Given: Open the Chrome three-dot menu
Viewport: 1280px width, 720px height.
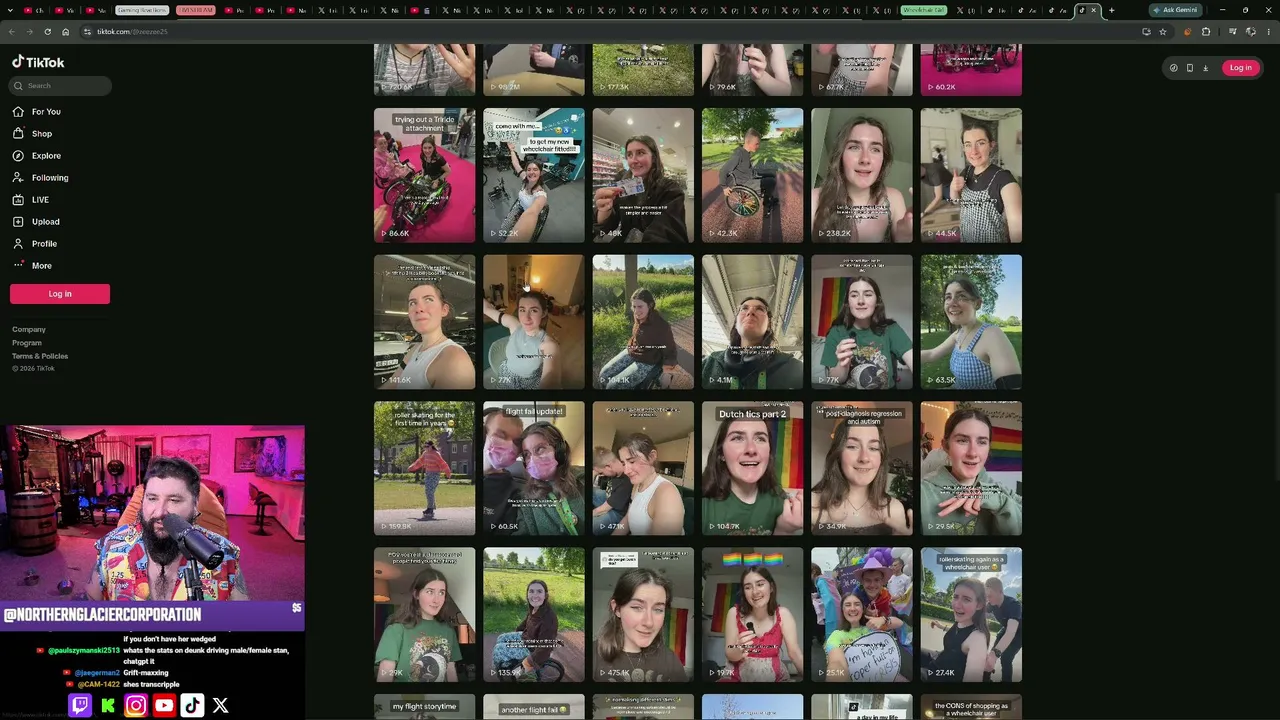Looking at the screenshot, I should tap(1268, 32).
